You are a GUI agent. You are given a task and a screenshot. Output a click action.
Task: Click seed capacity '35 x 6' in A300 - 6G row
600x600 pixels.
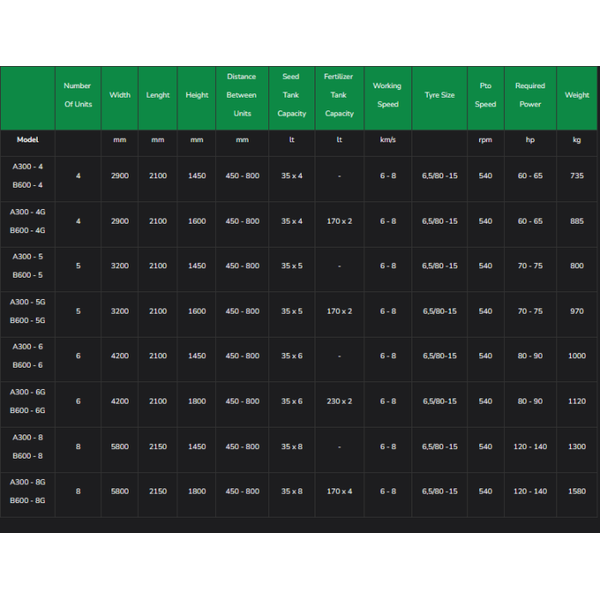coord(292,401)
